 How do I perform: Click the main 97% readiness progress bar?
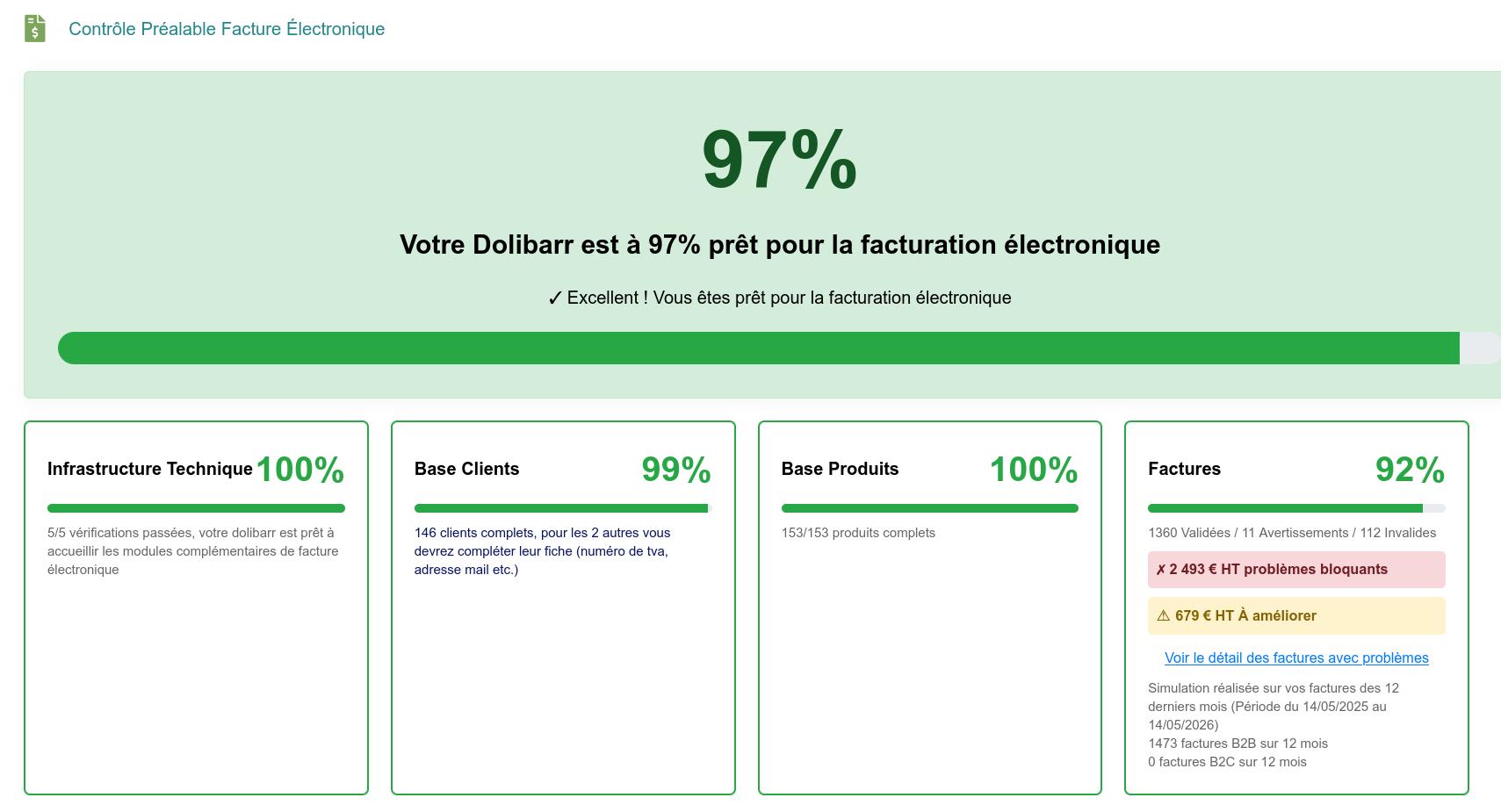pos(779,348)
